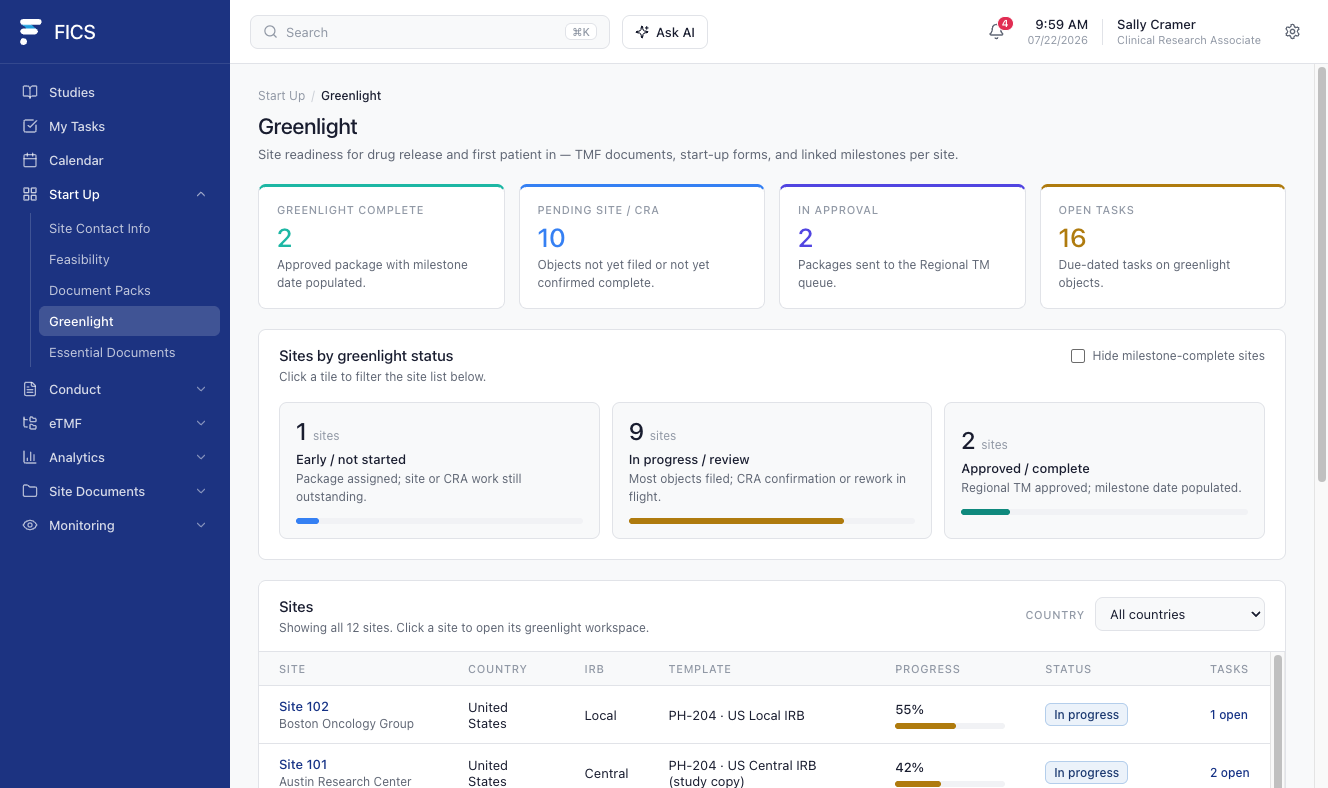Click Site 101's 42% progress bar
This screenshot has width=1328, height=788.
(x=950, y=784)
